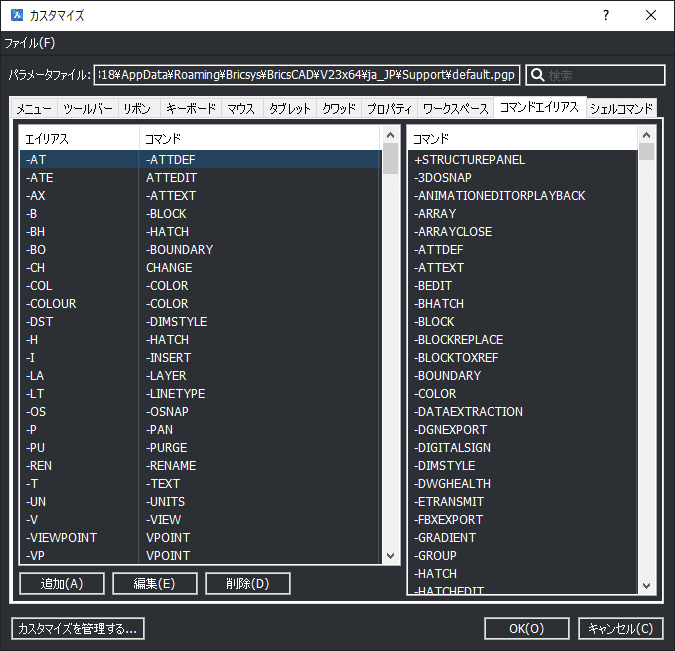675x651 pixels.
Task: Select the -AT alias row
Action: point(200,159)
